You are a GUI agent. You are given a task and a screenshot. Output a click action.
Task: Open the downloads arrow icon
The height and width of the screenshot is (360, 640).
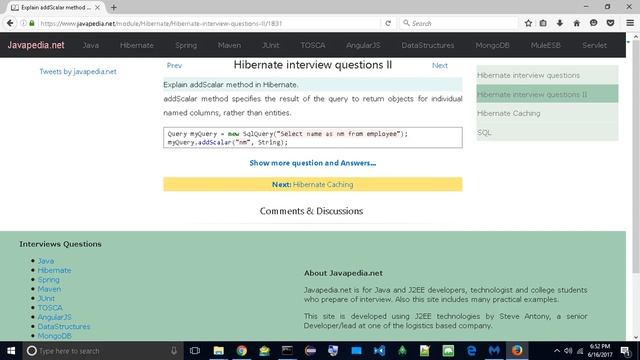click(560, 23)
